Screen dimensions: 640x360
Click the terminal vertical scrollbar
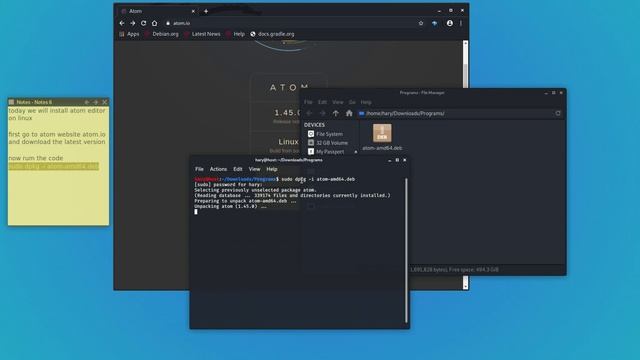click(x=406, y=251)
